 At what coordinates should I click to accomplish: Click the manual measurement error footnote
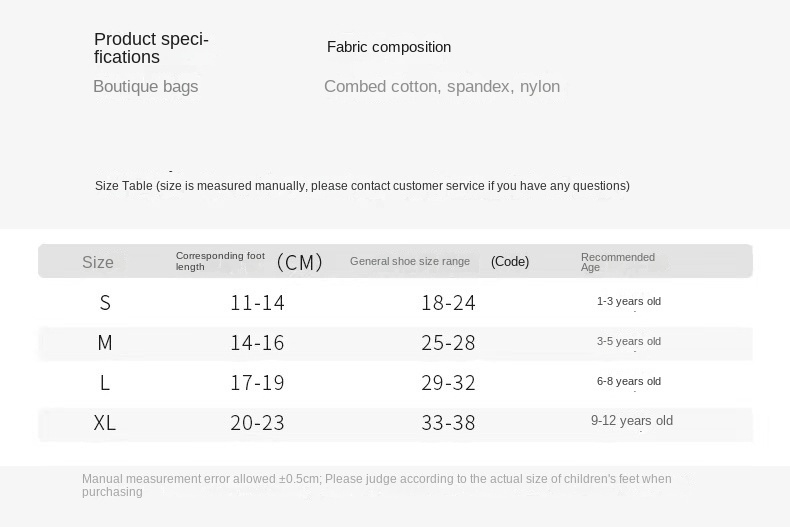click(377, 485)
